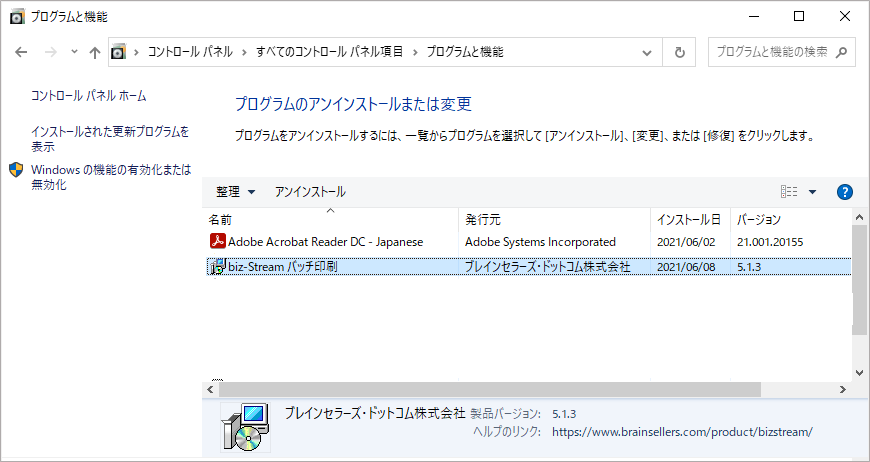
Task: Click horizontal scrollbar right arrow
Action: pyautogui.click(x=843, y=389)
